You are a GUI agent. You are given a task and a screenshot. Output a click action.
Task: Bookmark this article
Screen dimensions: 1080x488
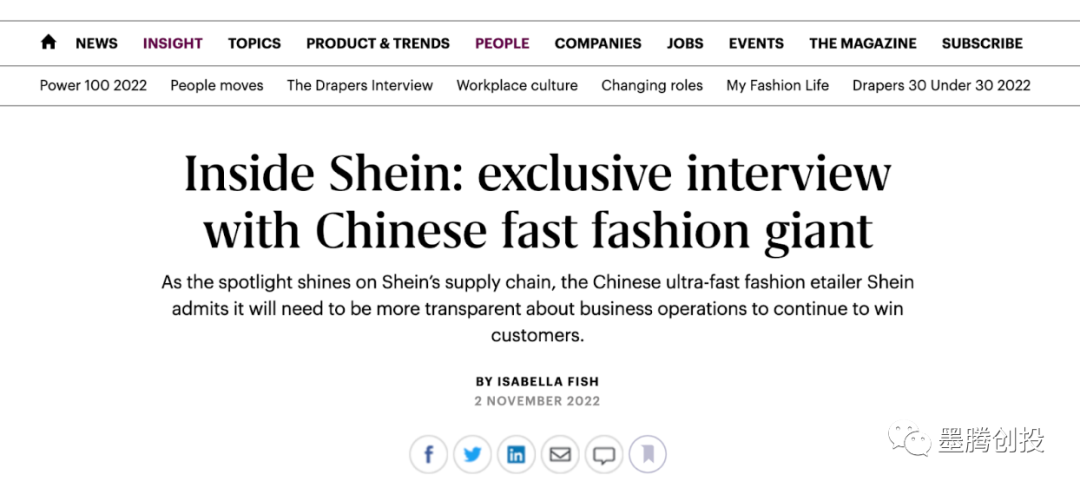(648, 455)
